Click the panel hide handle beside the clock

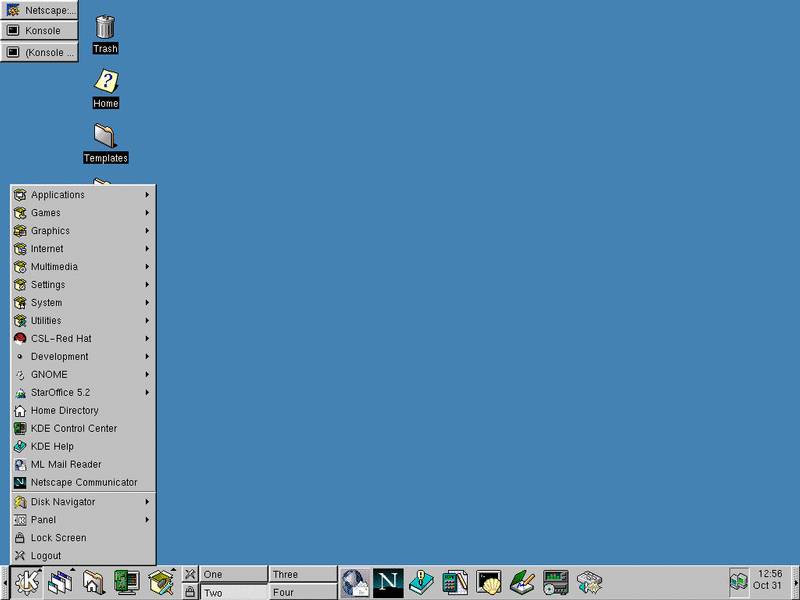pos(795,583)
